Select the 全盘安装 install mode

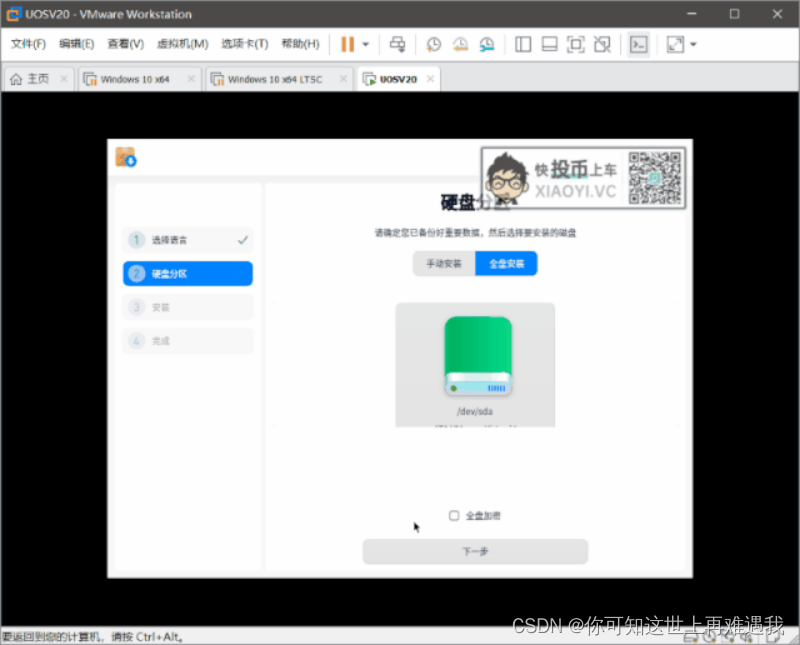506,264
